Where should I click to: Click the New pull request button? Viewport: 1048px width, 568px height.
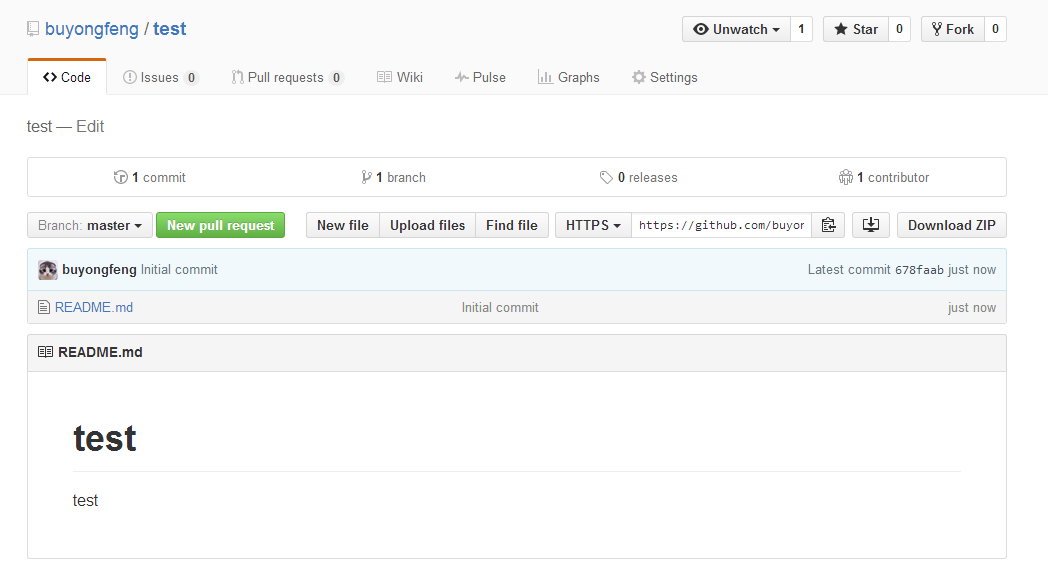[x=220, y=225]
